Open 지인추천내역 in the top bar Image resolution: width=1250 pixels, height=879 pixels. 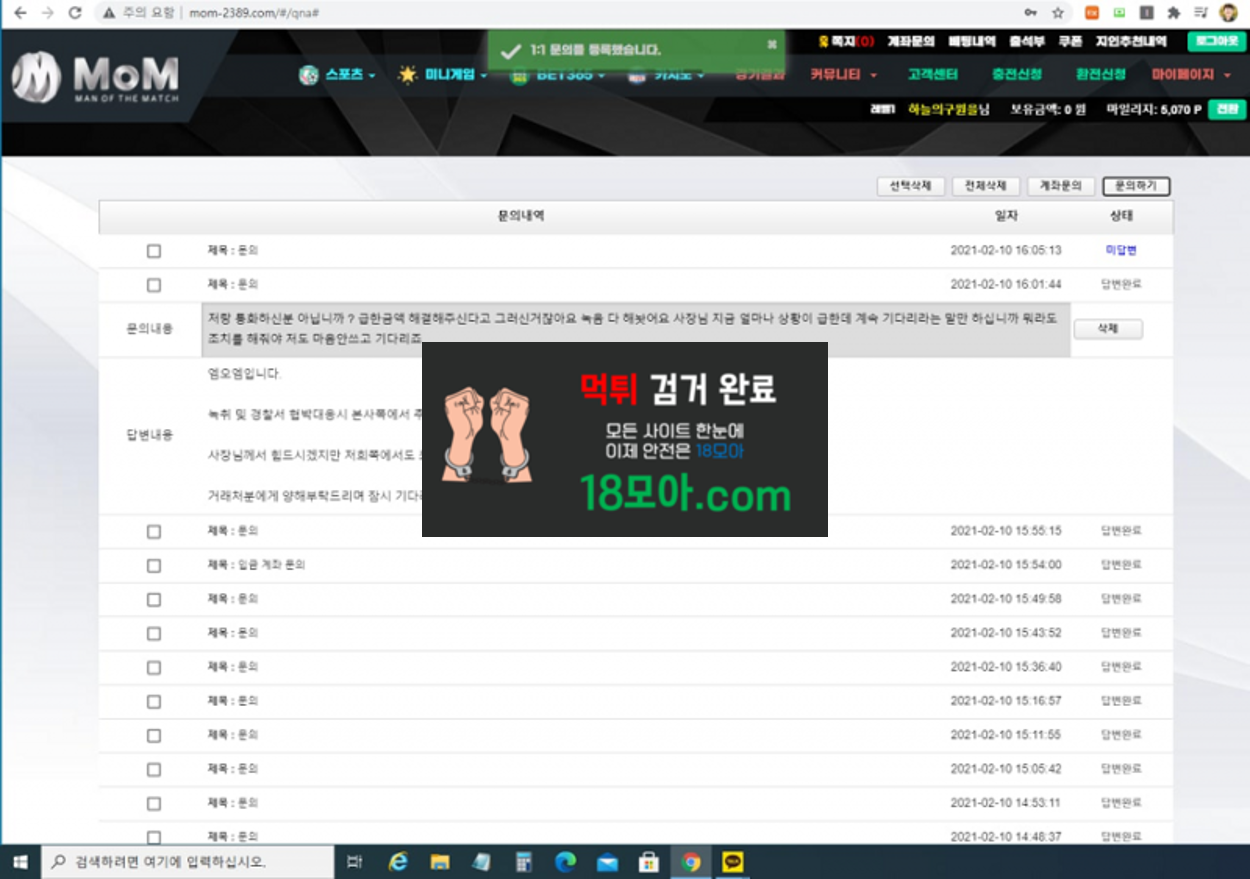[x=1130, y=41]
